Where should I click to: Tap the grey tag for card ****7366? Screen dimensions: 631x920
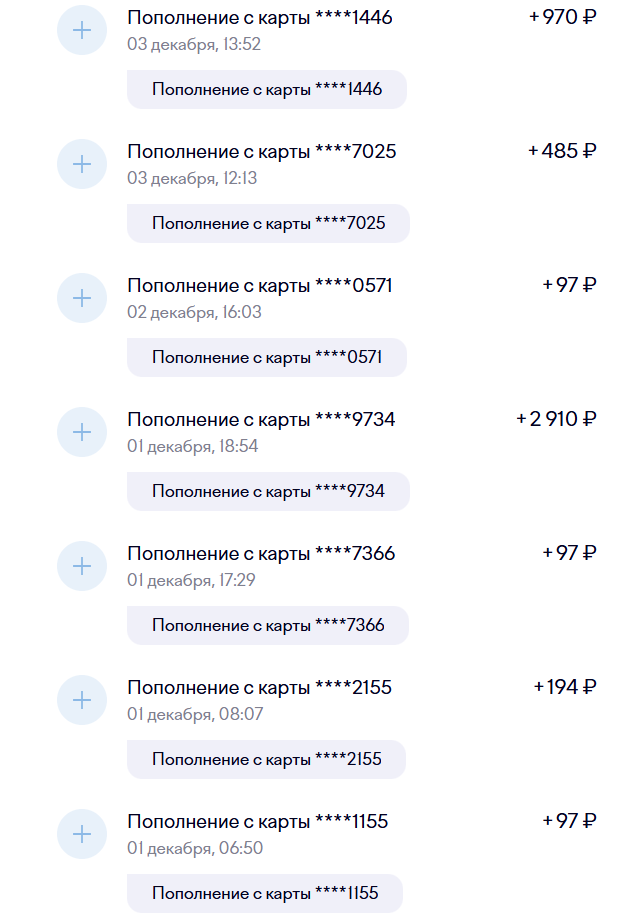pyautogui.click(x=268, y=625)
